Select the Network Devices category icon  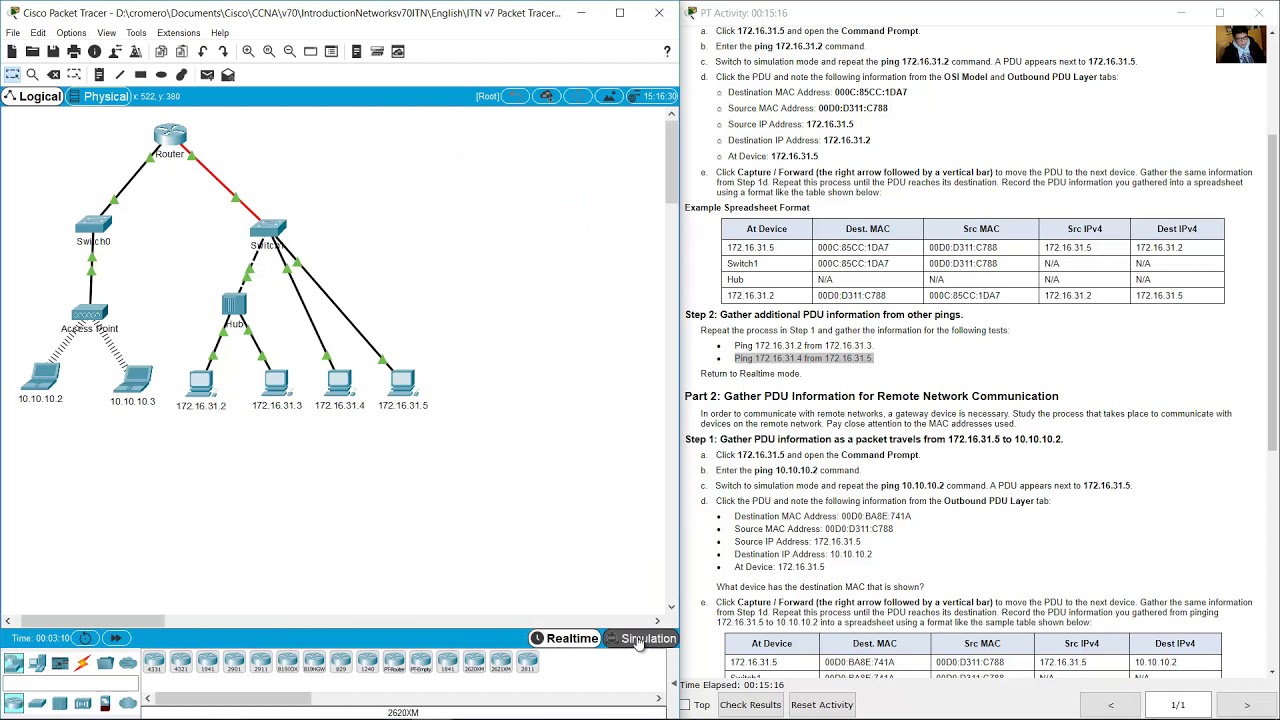click(x=13, y=662)
